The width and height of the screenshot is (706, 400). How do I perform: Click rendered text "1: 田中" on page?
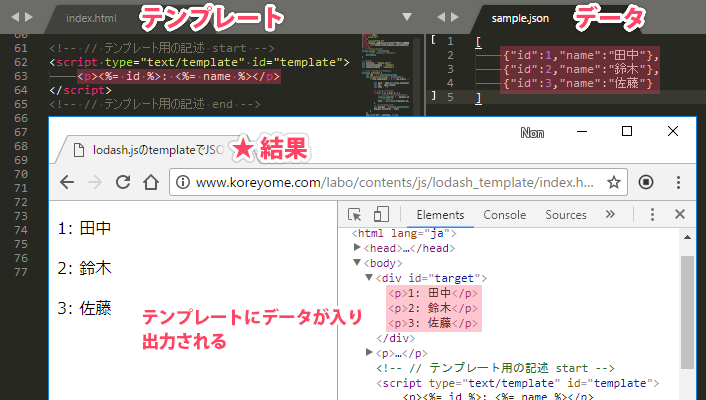[84, 228]
